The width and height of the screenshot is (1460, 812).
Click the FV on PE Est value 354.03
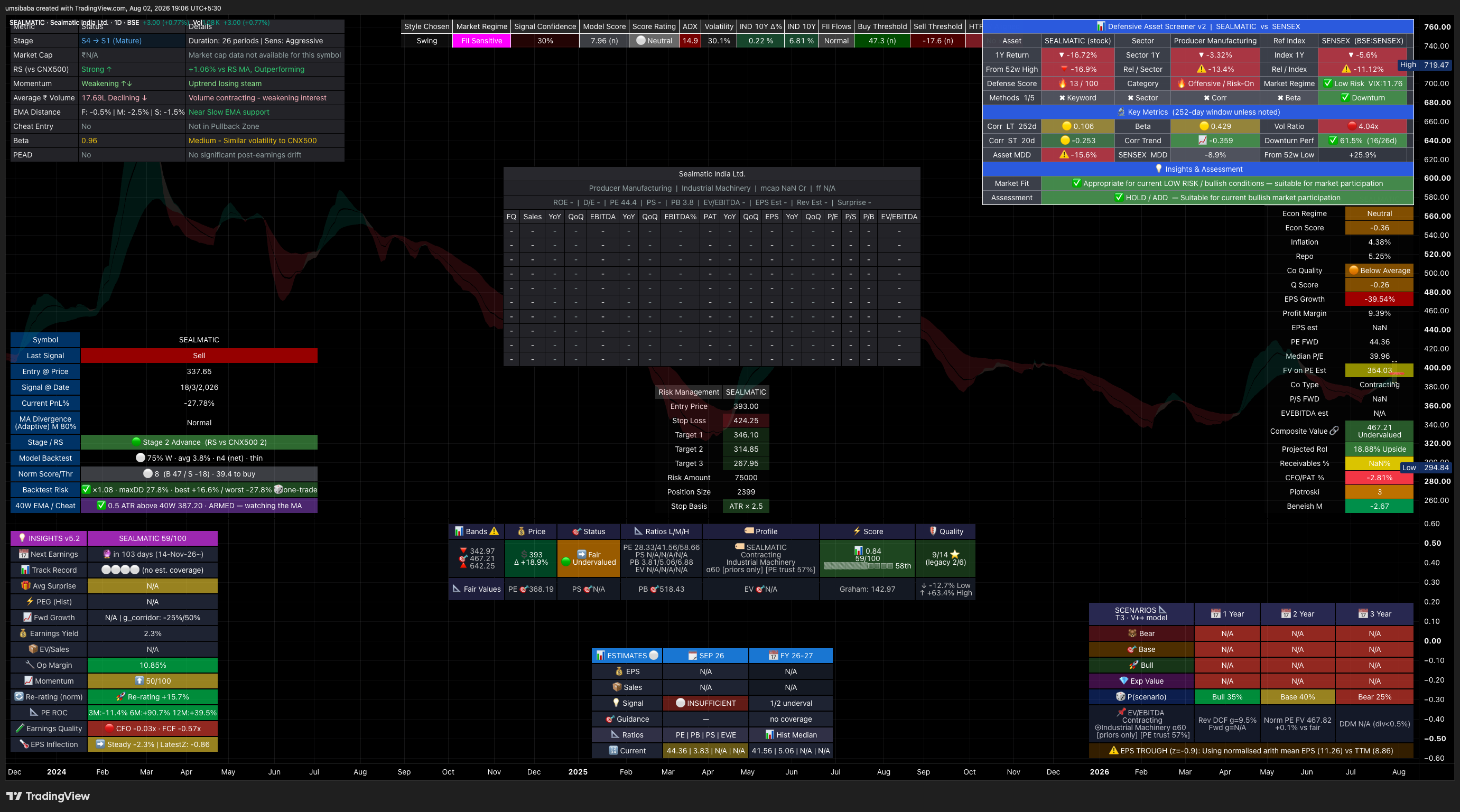pyautogui.click(x=1379, y=370)
